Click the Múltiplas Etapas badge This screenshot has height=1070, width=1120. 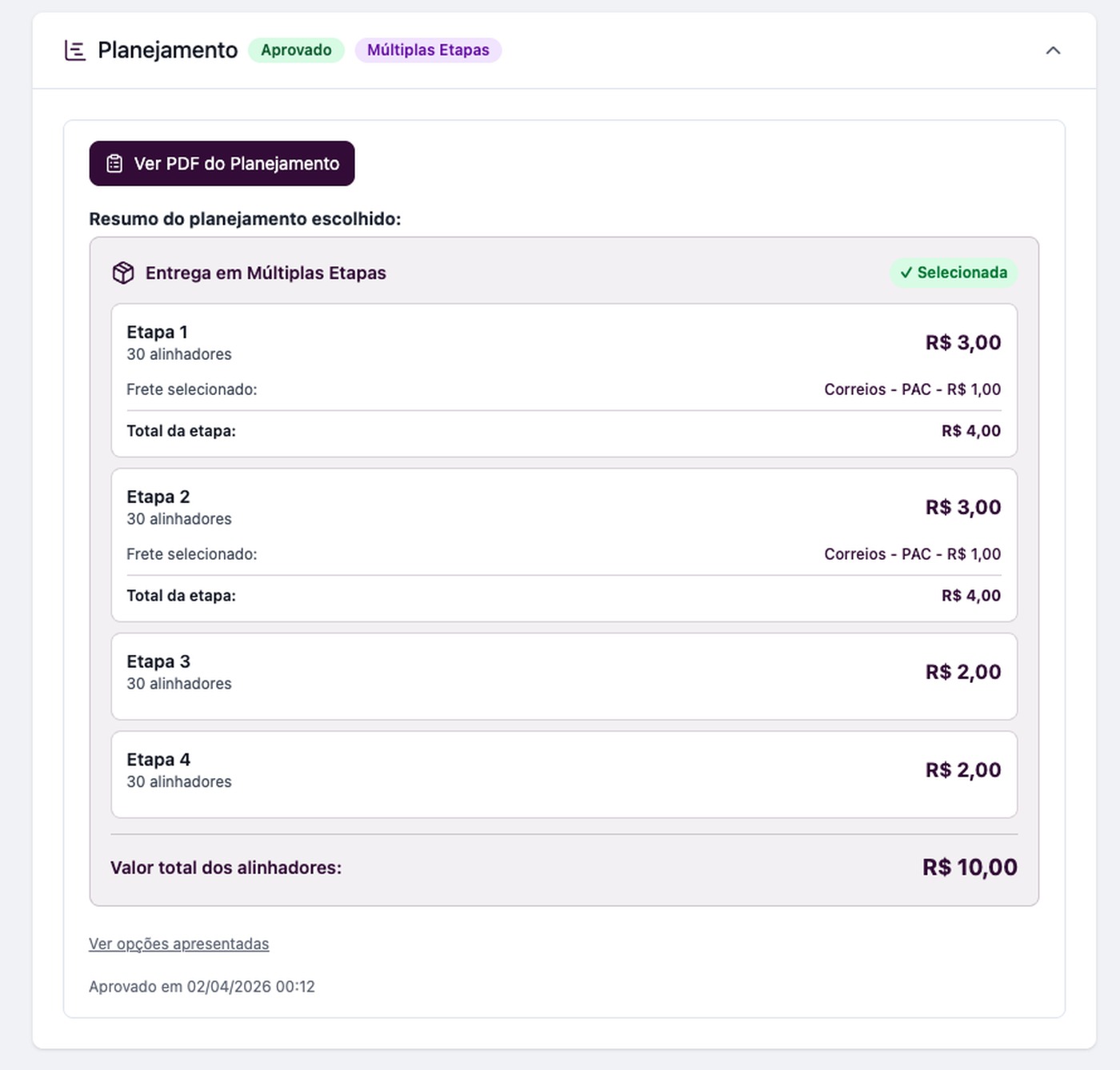[x=428, y=50]
